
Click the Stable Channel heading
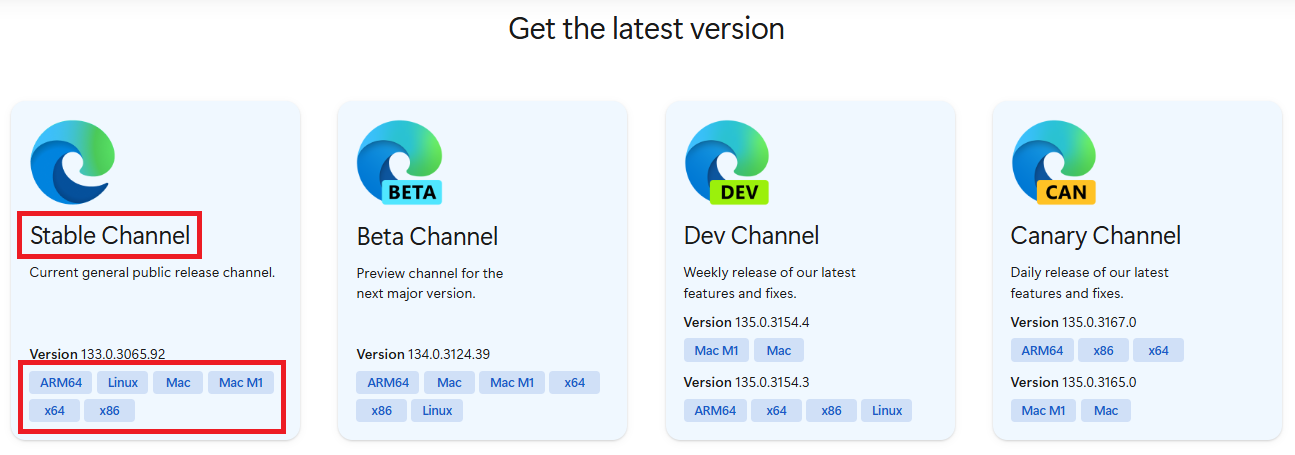(110, 235)
